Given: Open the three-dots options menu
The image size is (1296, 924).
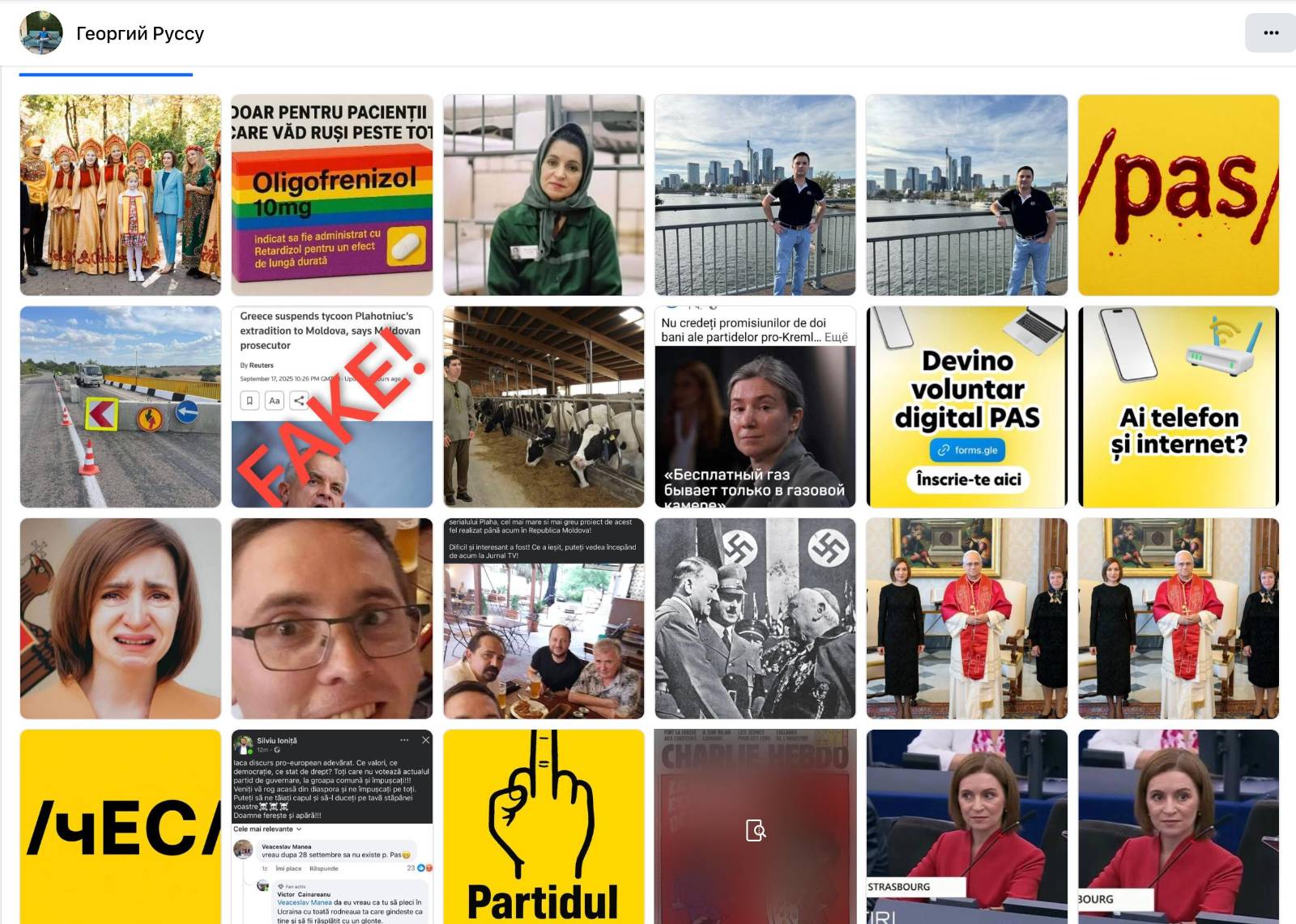Looking at the screenshot, I should (x=1270, y=33).
